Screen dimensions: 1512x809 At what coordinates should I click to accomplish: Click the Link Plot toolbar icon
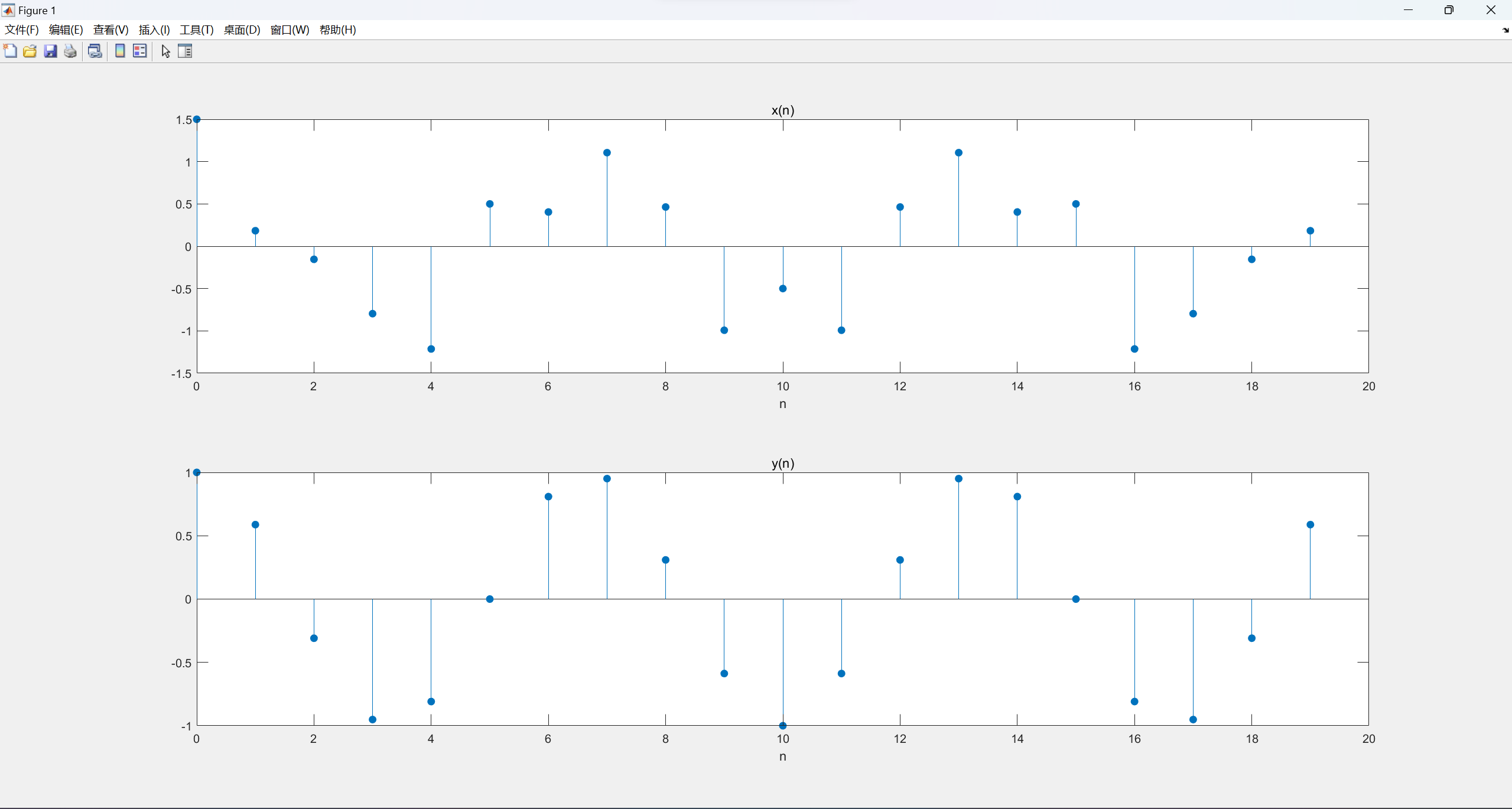[95, 51]
